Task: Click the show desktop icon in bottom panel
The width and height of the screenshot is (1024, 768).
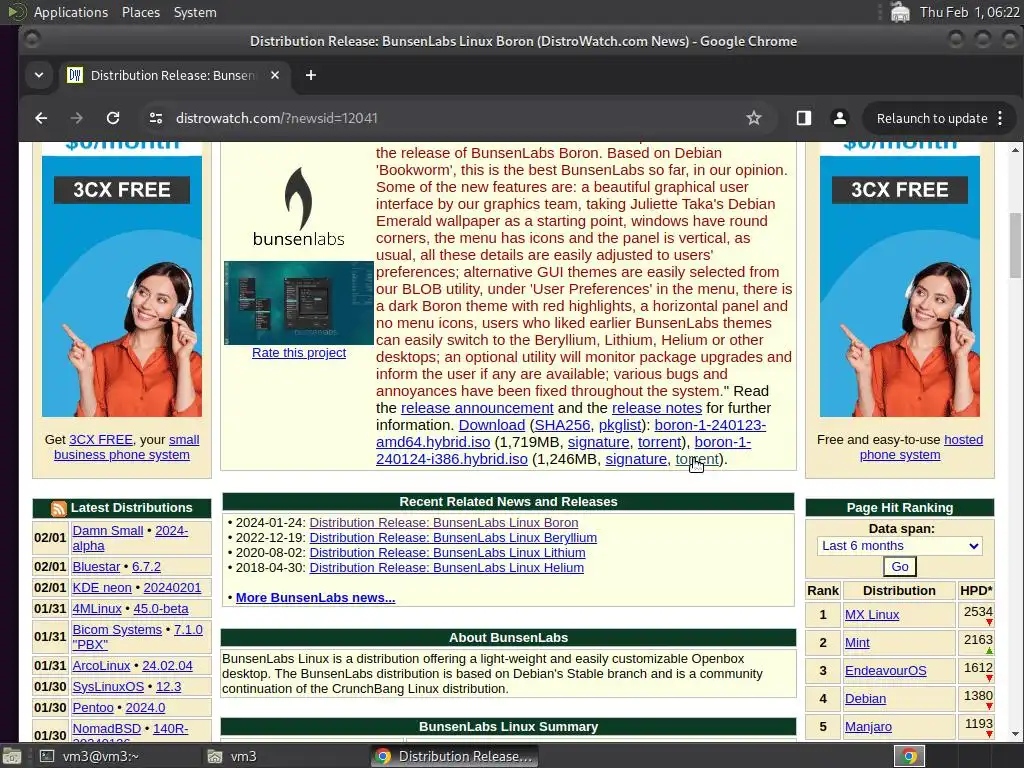Action: click(12, 756)
